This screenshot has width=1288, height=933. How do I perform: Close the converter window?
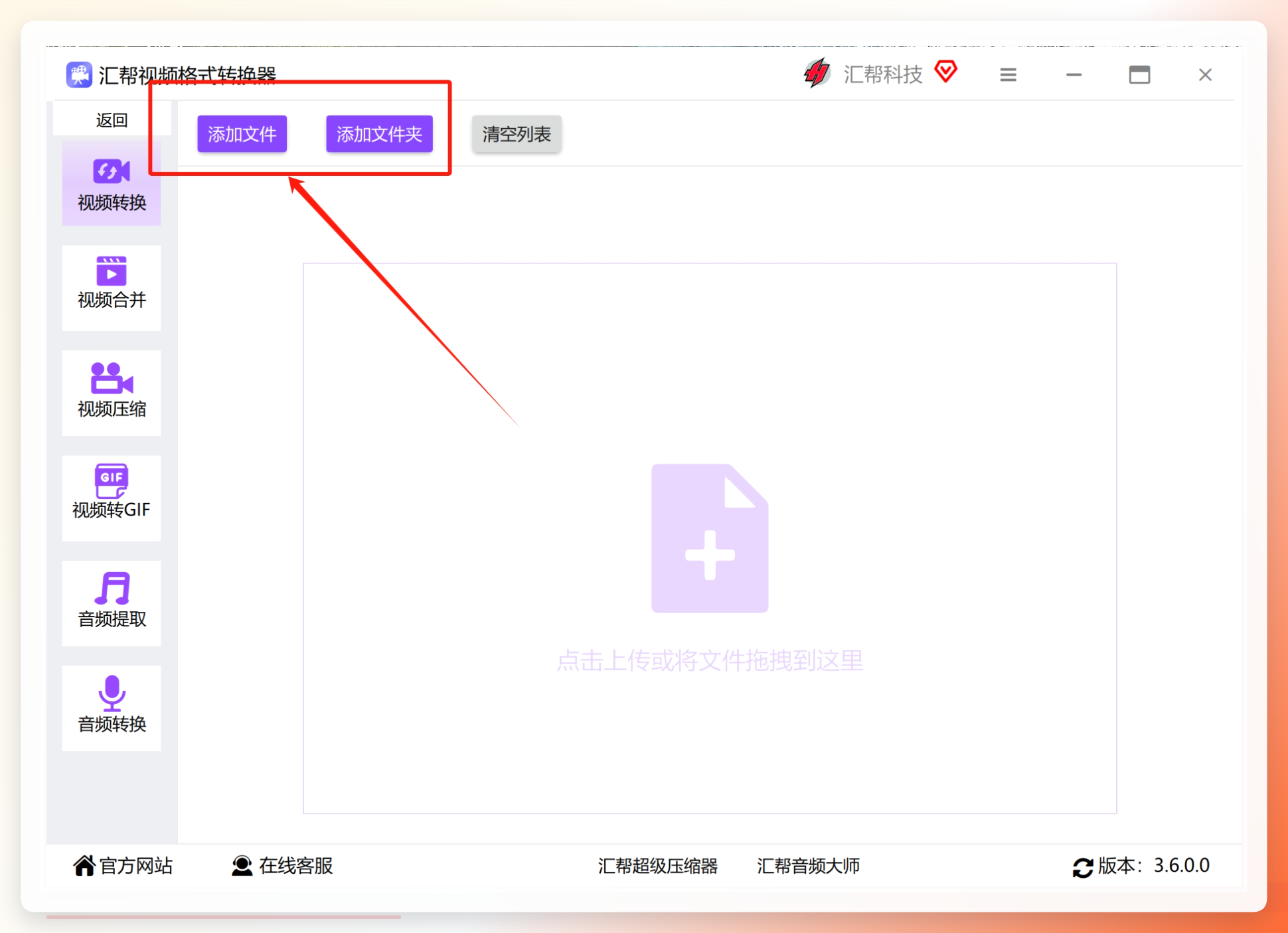pos(1205,75)
